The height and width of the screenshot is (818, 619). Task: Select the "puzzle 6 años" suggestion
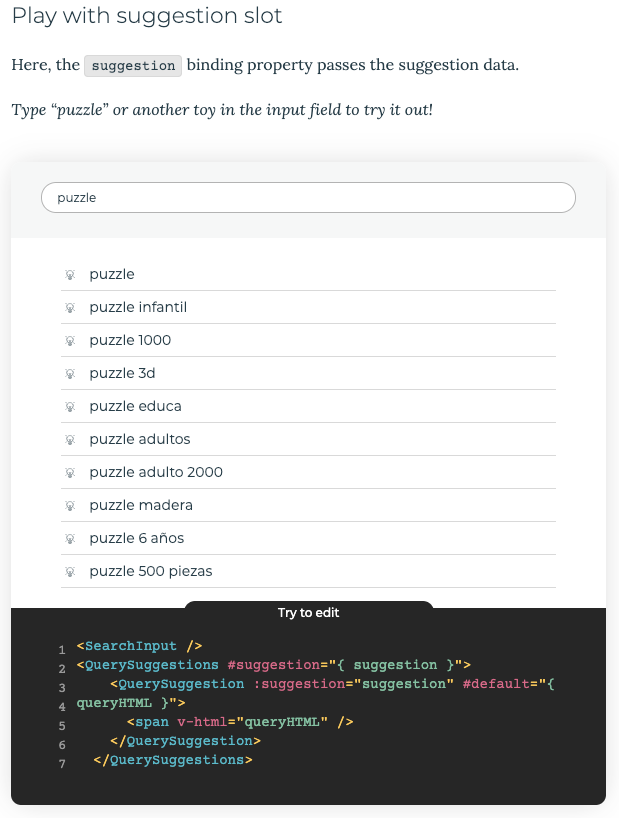coord(308,538)
